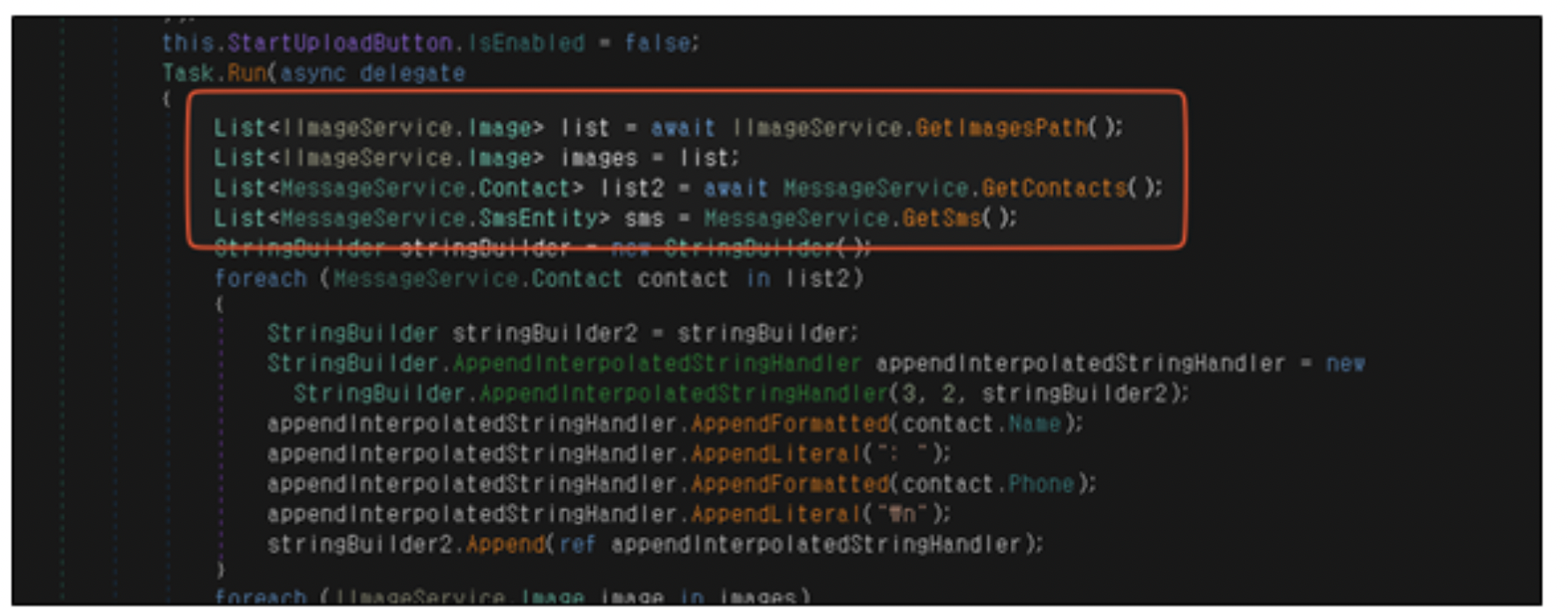Click Task in the Task.Run call
Image resolution: width=1568 pixels, height=609 pixels.
(x=187, y=72)
